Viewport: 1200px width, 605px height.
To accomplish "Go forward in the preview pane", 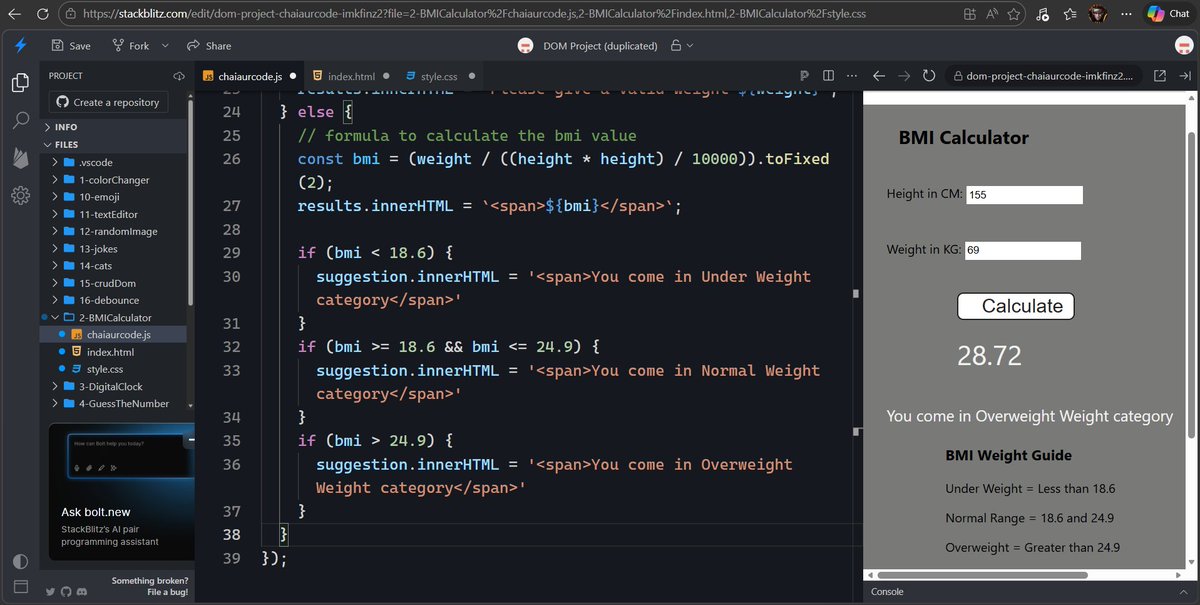I will click(904, 76).
